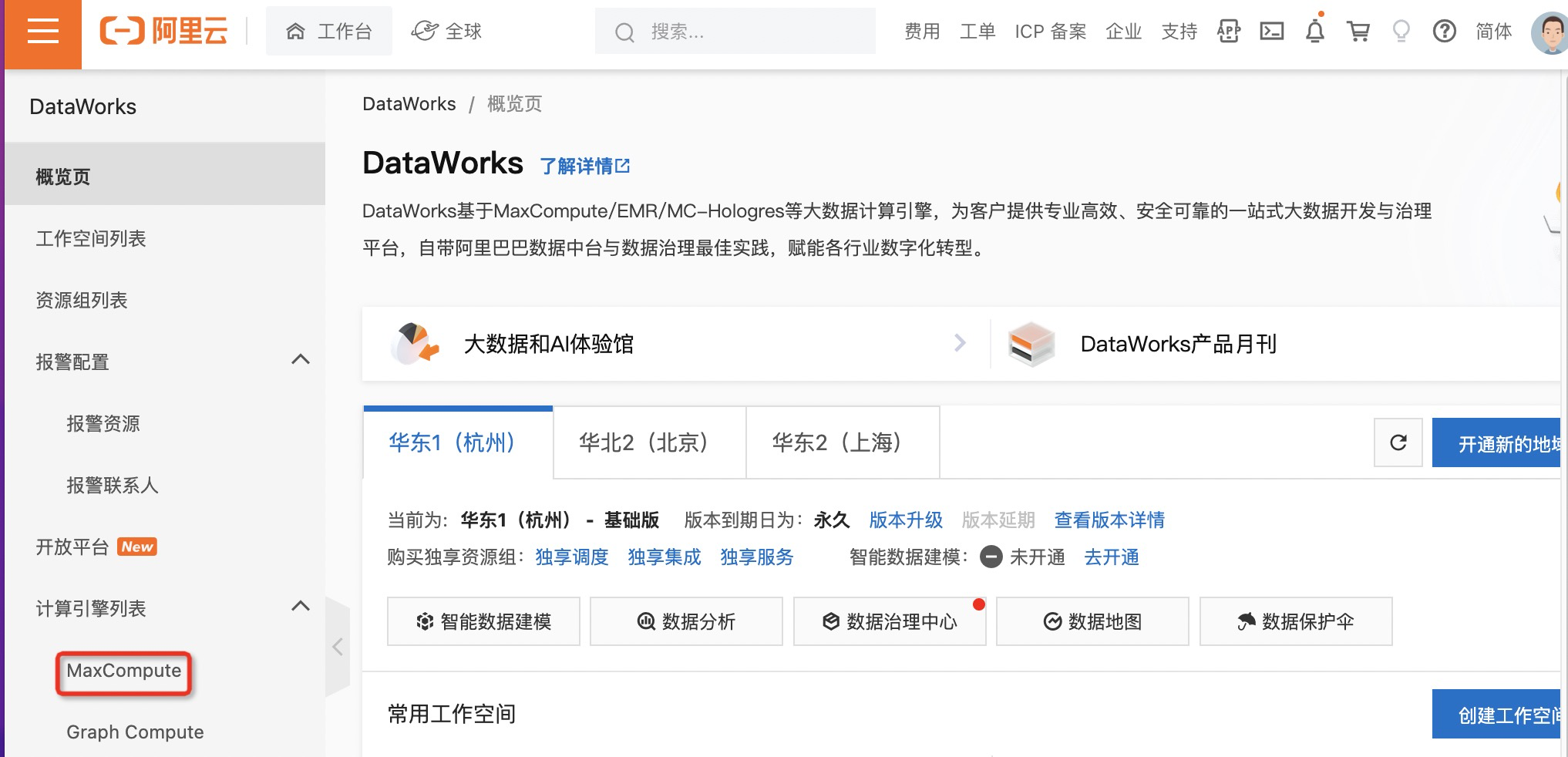Switch to 华东2（上海） tab
The image size is (1568, 757).
(x=843, y=442)
